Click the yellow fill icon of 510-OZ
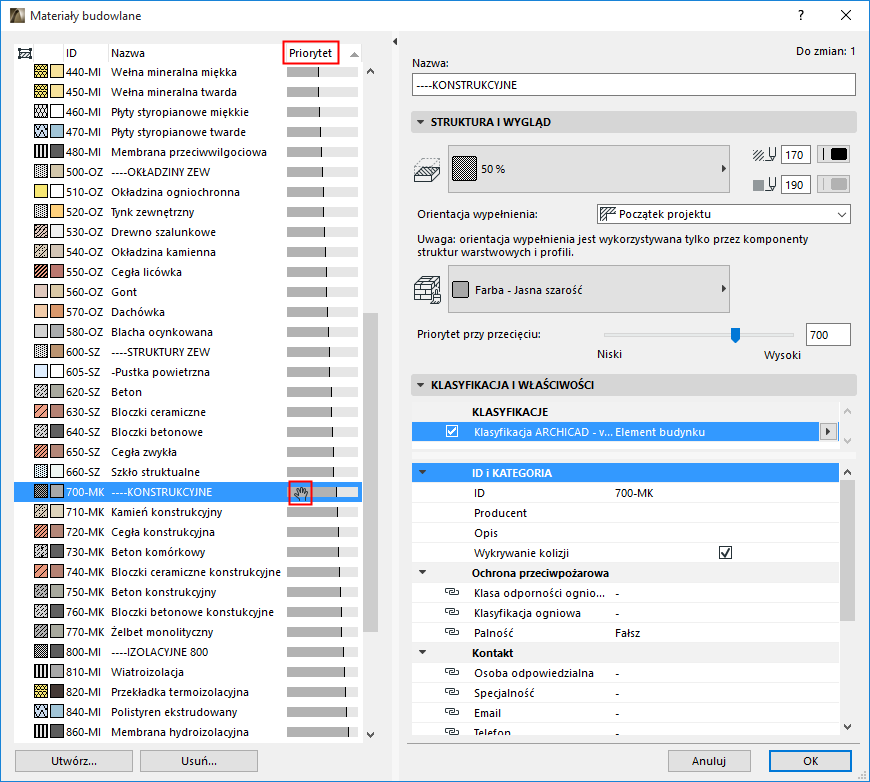The image size is (870, 782). [x=41, y=191]
